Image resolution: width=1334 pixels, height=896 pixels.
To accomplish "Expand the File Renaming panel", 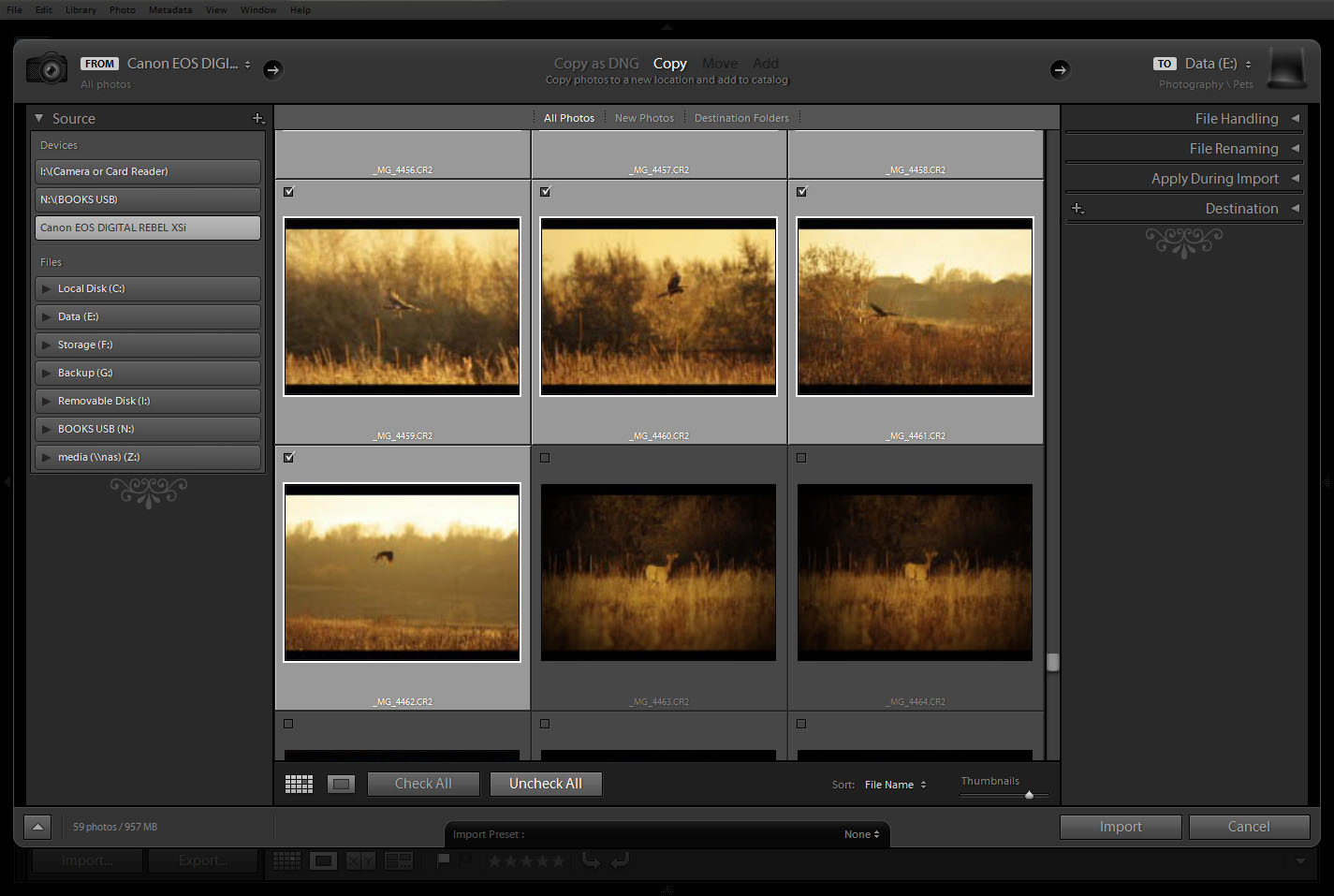I will pos(1296,148).
